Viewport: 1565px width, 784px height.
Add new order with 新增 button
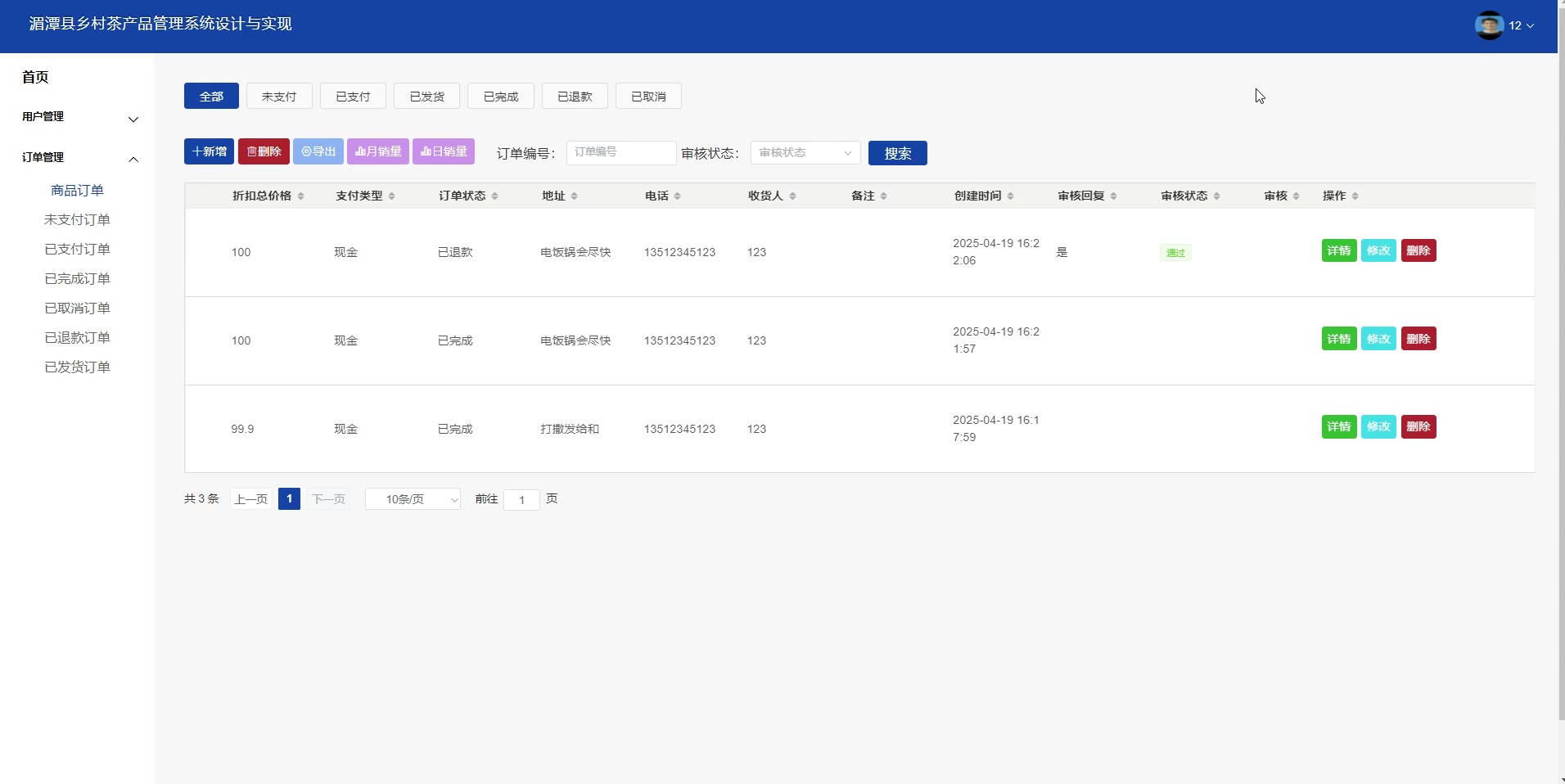pos(209,152)
